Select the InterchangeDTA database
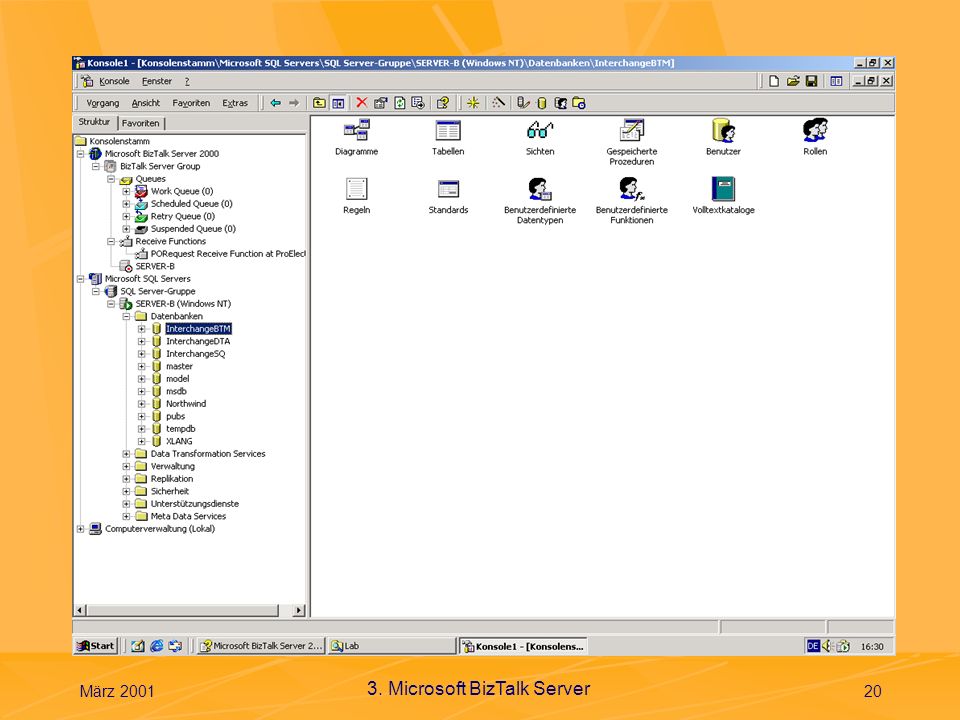This screenshot has width=960, height=720. [198, 341]
